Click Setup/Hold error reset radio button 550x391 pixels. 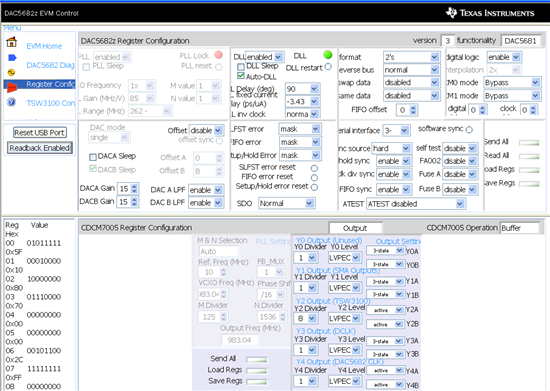coord(314,187)
